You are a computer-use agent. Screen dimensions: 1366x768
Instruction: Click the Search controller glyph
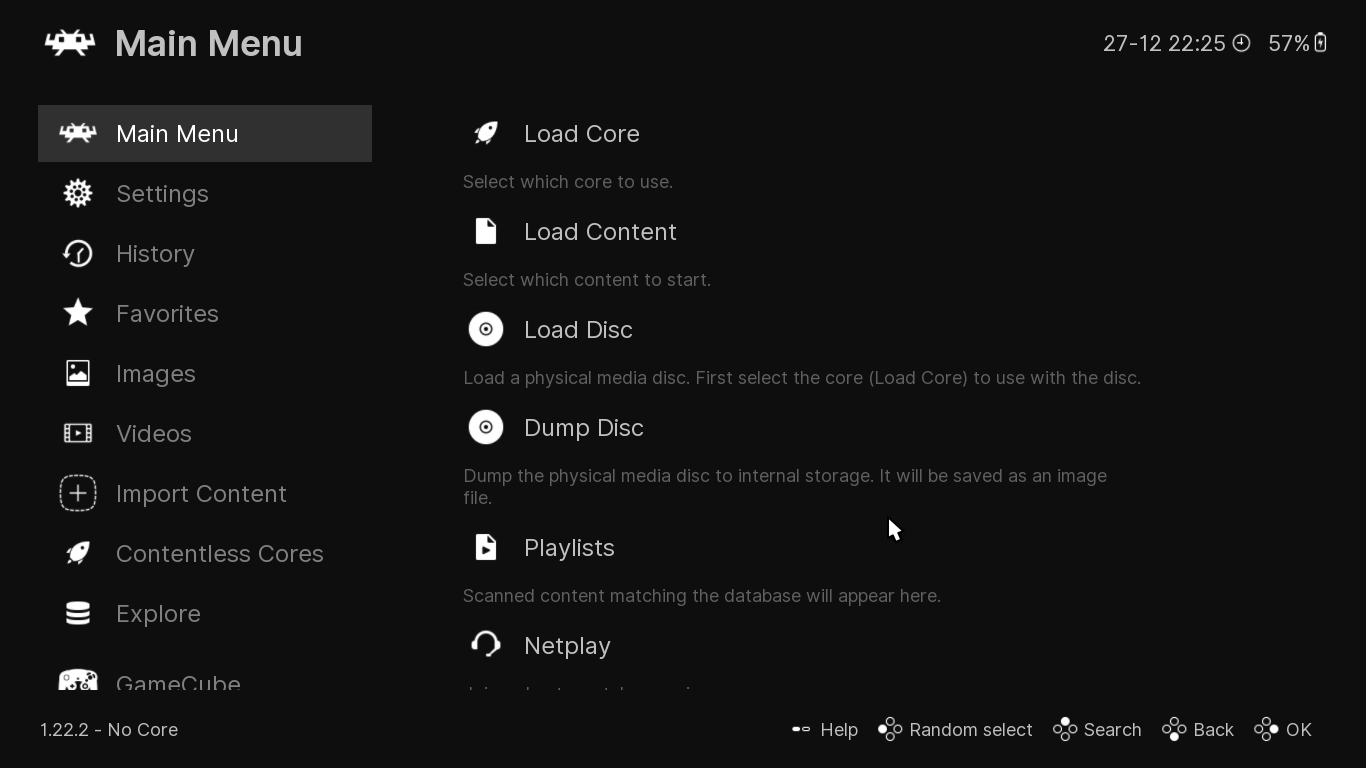pos(1065,730)
